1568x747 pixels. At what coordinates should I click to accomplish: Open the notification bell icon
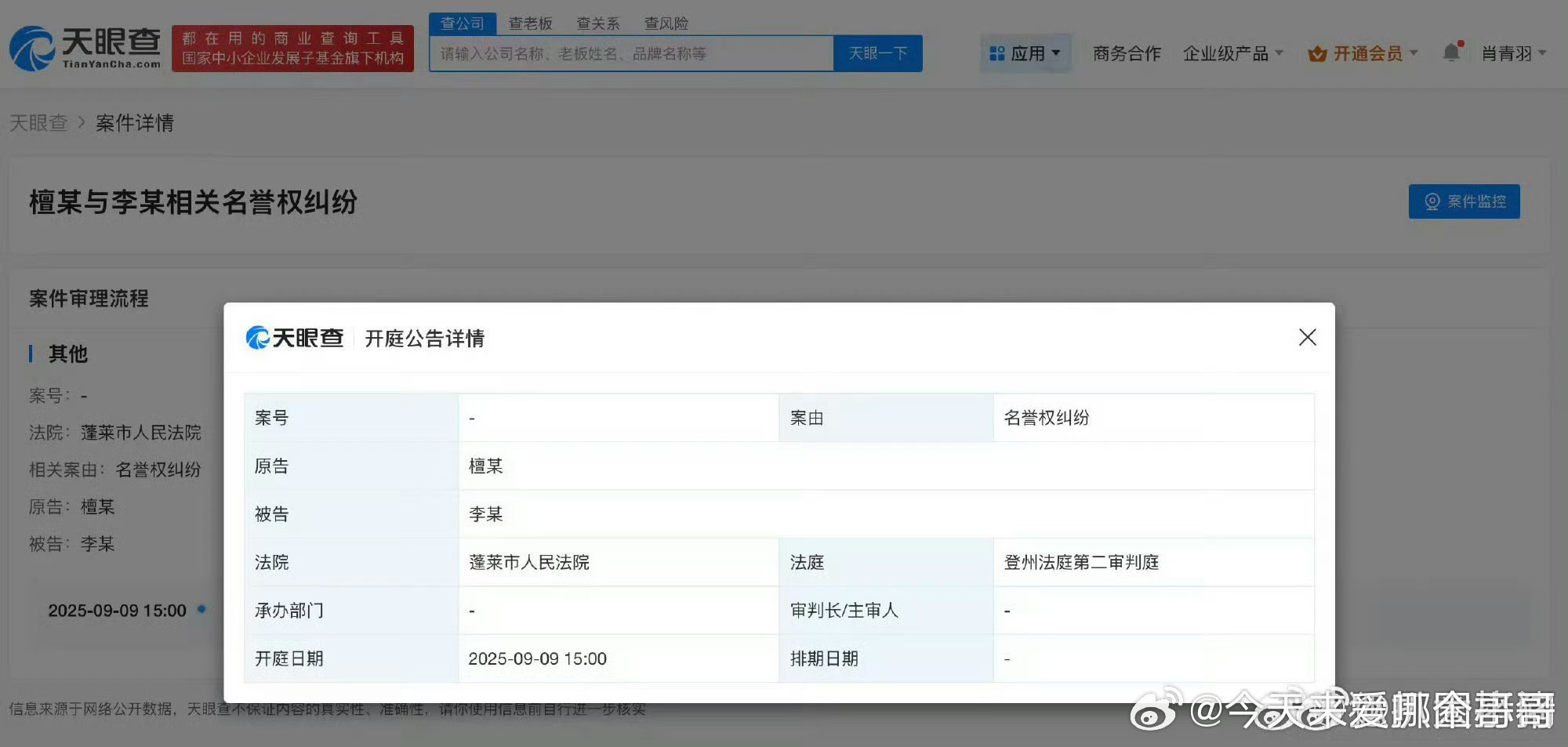[1452, 53]
